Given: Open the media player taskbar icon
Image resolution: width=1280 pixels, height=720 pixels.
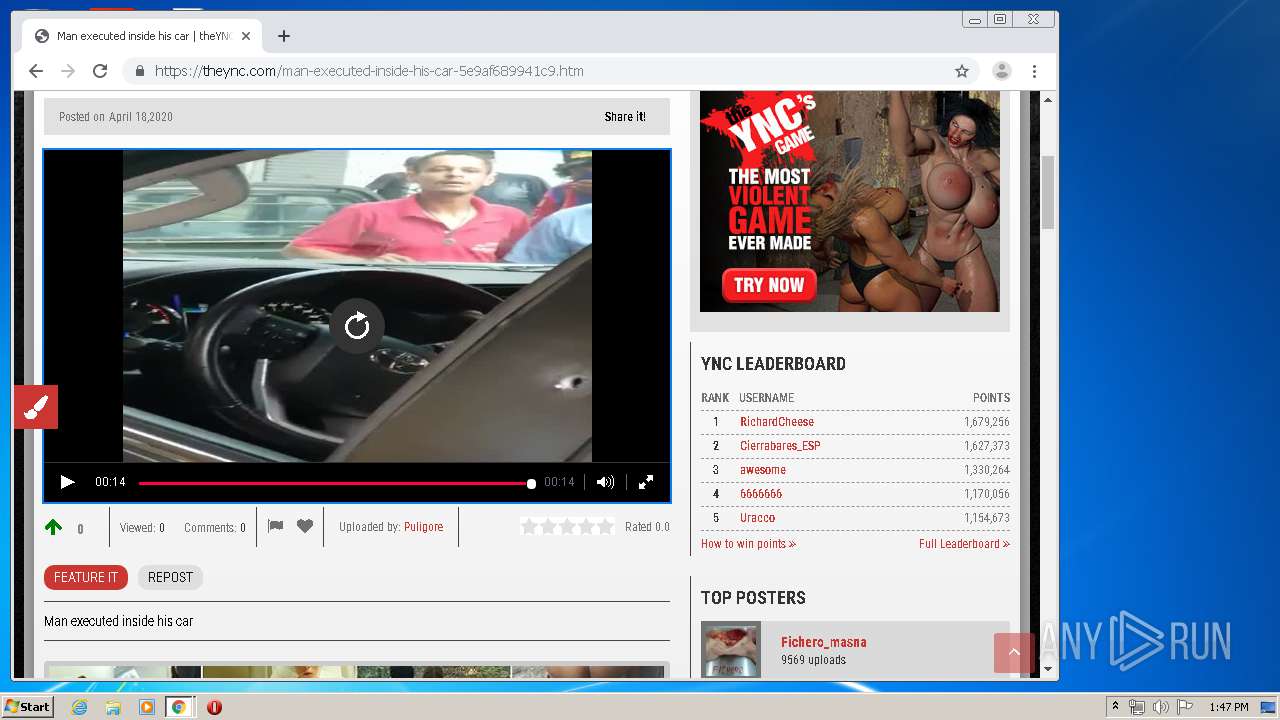Looking at the screenshot, I should (146, 707).
